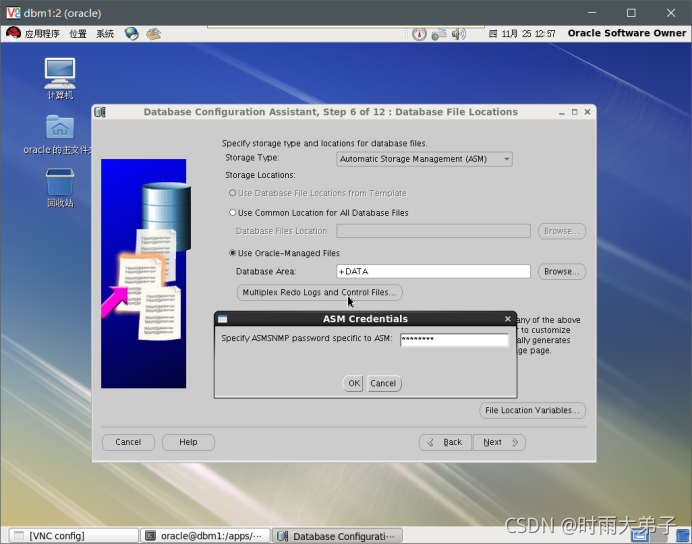692x544 pixels.
Task: Minimize the Database Configuration Assistant window
Action: (561, 113)
